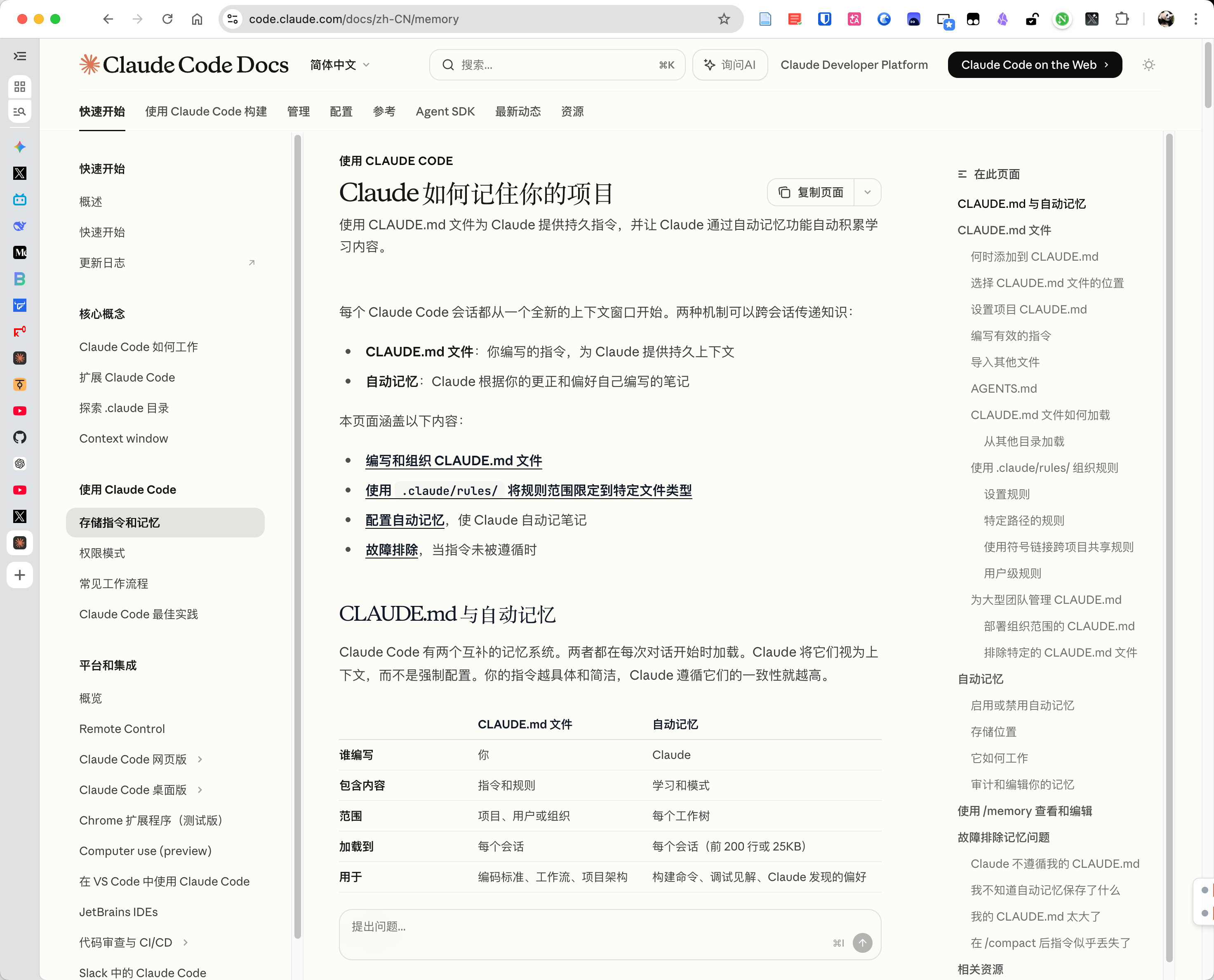Open the purple Obsidian extension icon
Image resolution: width=1214 pixels, height=980 pixels.
[1002, 19]
